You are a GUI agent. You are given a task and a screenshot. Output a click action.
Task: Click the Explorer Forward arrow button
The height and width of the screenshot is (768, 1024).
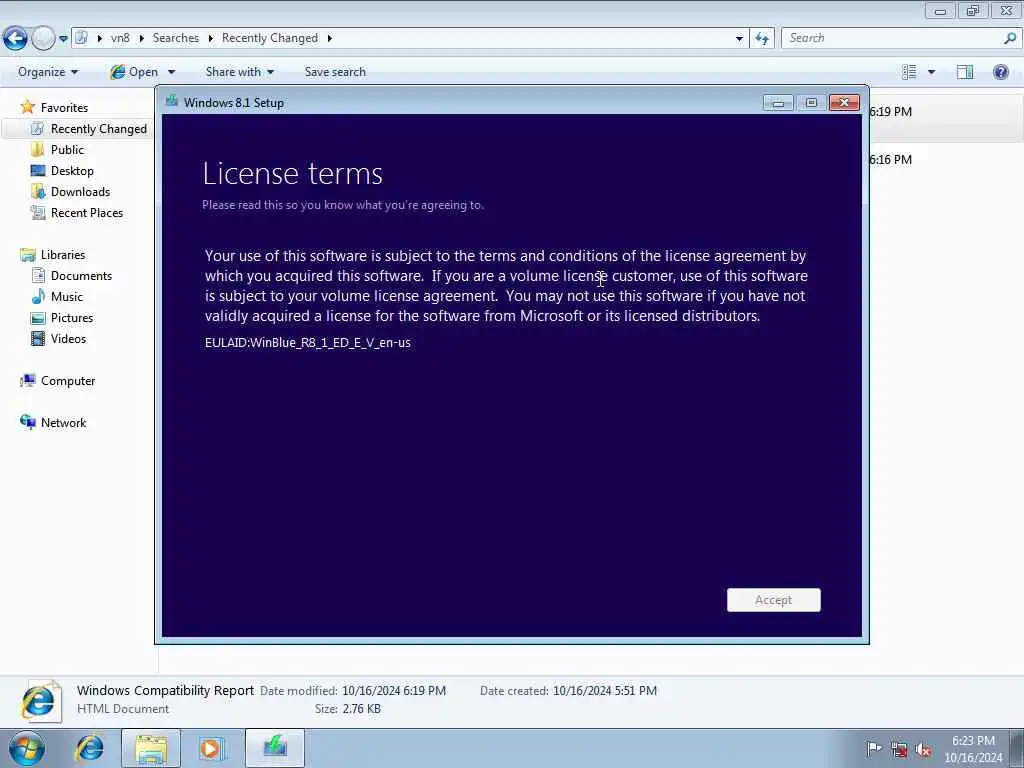point(43,39)
